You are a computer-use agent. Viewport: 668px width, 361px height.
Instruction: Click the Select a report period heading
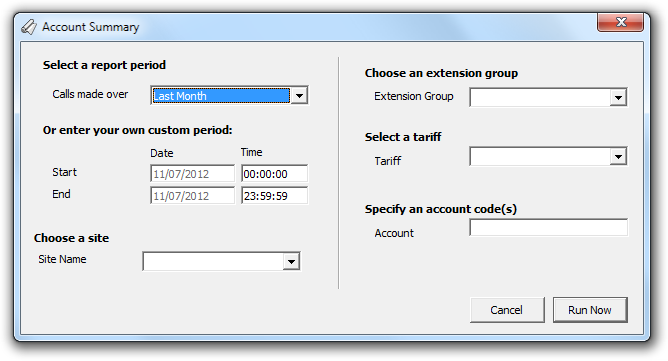(x=104, y=65)
